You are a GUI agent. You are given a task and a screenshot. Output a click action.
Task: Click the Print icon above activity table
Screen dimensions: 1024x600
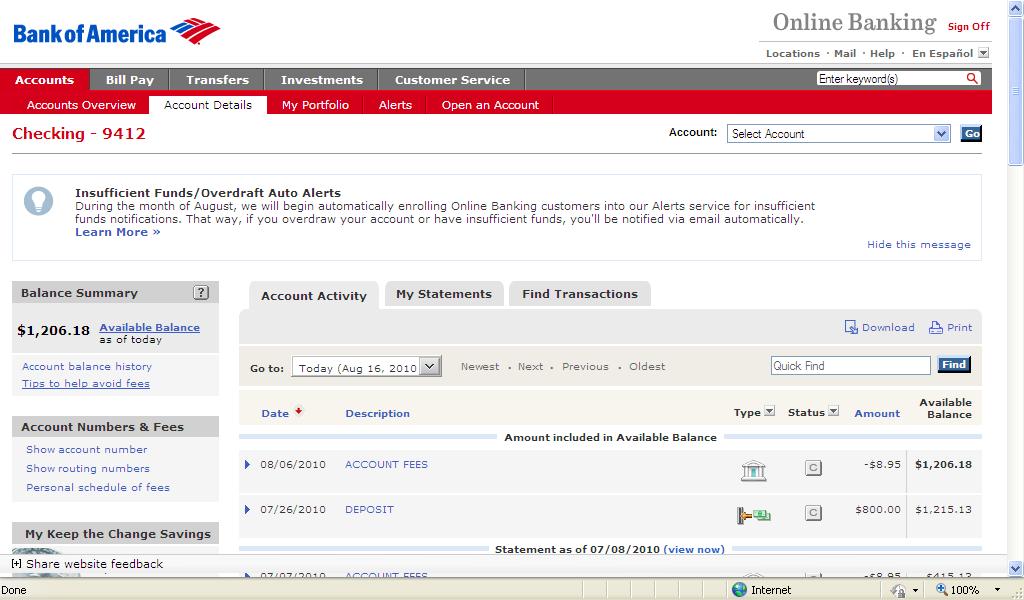(x=936, y=327)
